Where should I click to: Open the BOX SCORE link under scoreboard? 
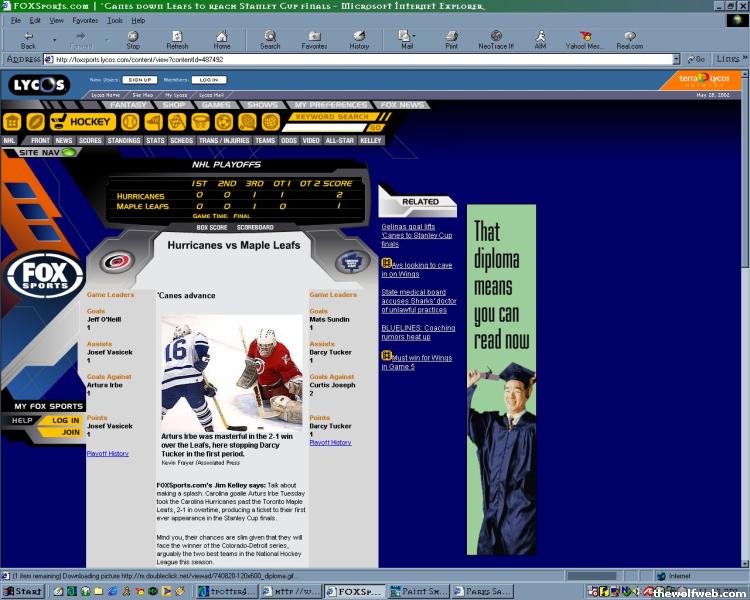coord(212,228)
